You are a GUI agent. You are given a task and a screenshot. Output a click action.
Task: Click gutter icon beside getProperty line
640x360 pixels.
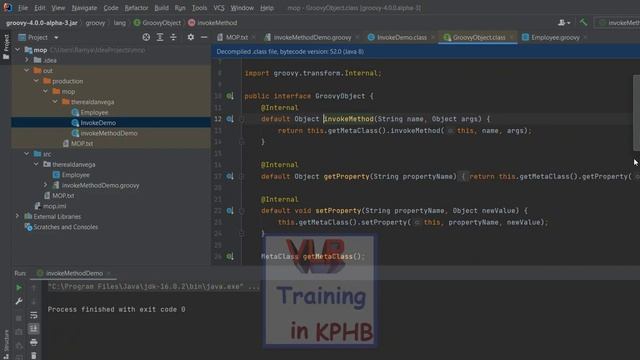click(230, 176)
